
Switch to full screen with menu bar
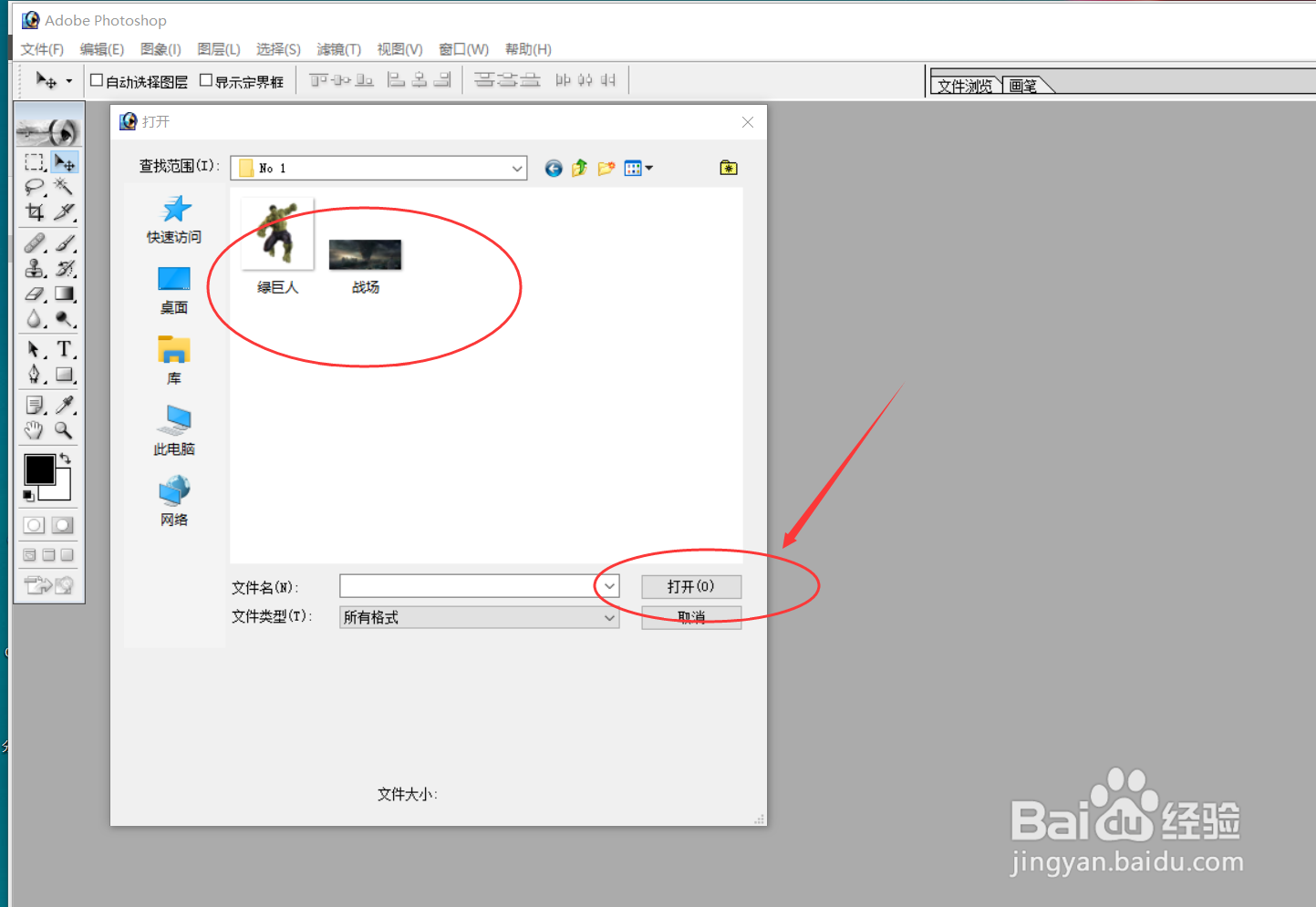pos(49,555)
